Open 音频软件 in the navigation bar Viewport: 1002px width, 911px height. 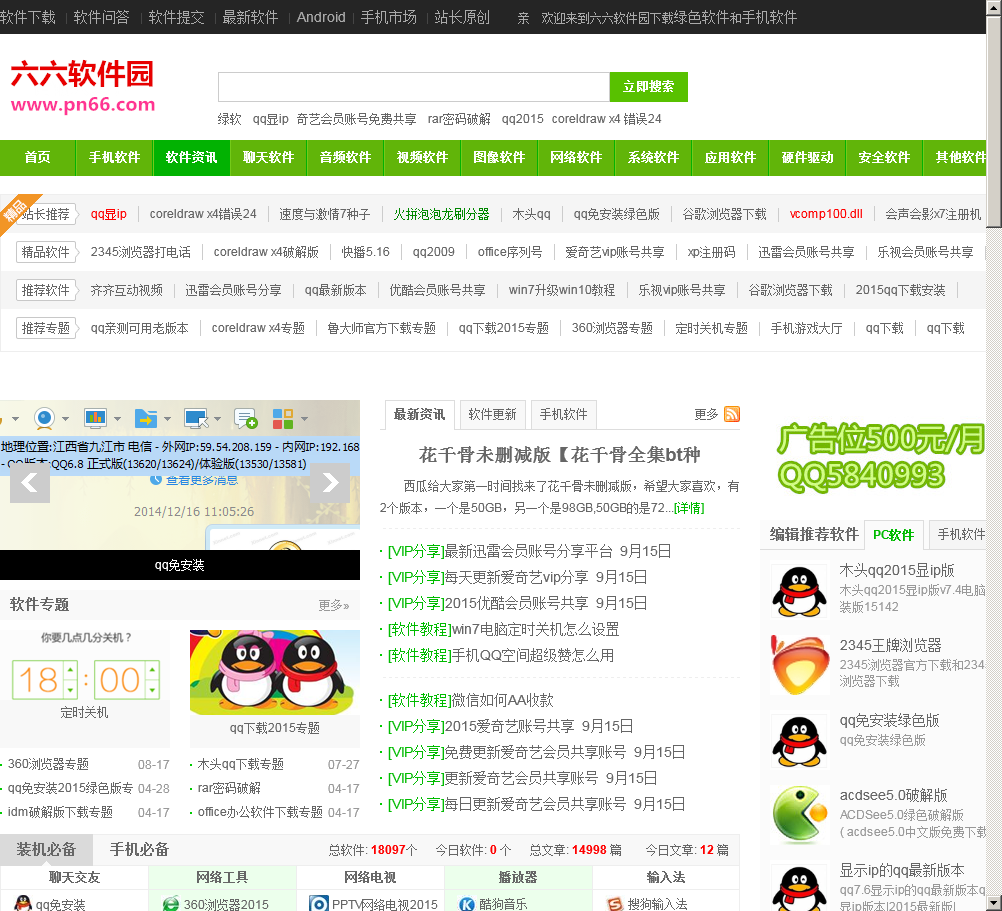point(346,158)
